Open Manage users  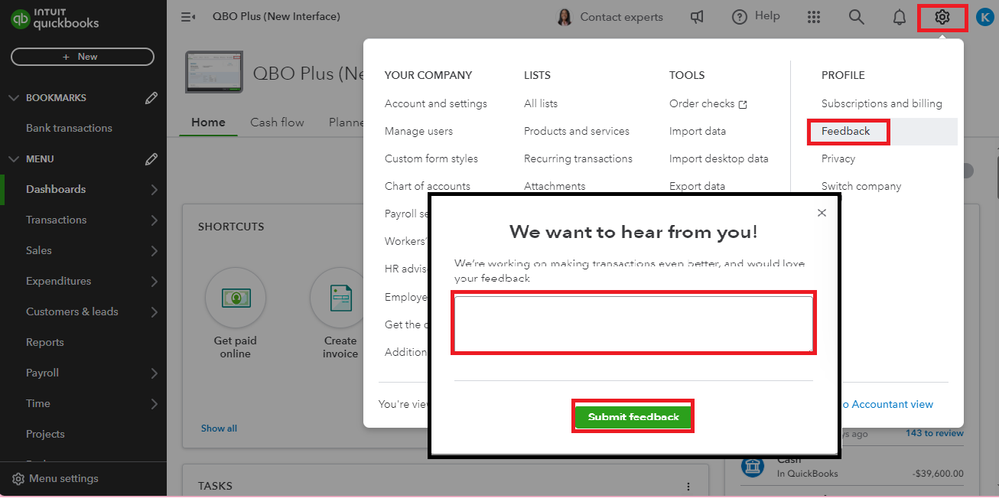click(x=419, y=131)
